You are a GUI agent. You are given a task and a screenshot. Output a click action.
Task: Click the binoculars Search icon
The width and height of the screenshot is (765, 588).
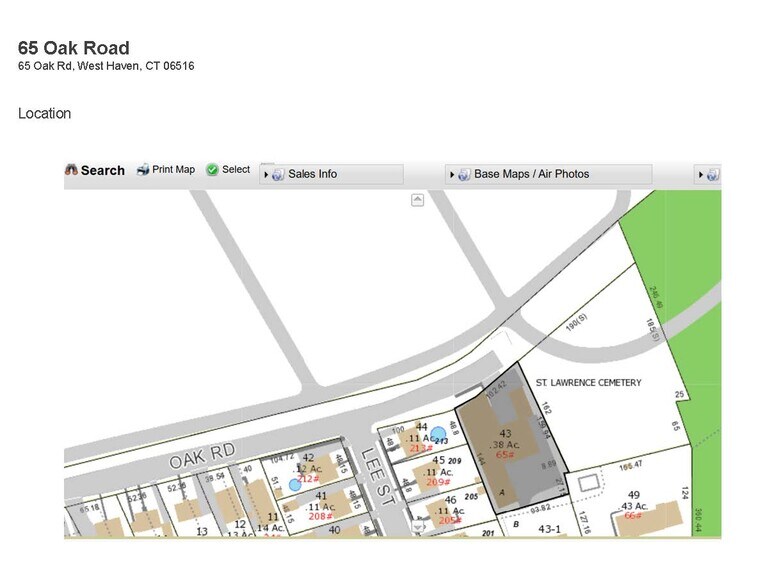click(x=71, y=170)
